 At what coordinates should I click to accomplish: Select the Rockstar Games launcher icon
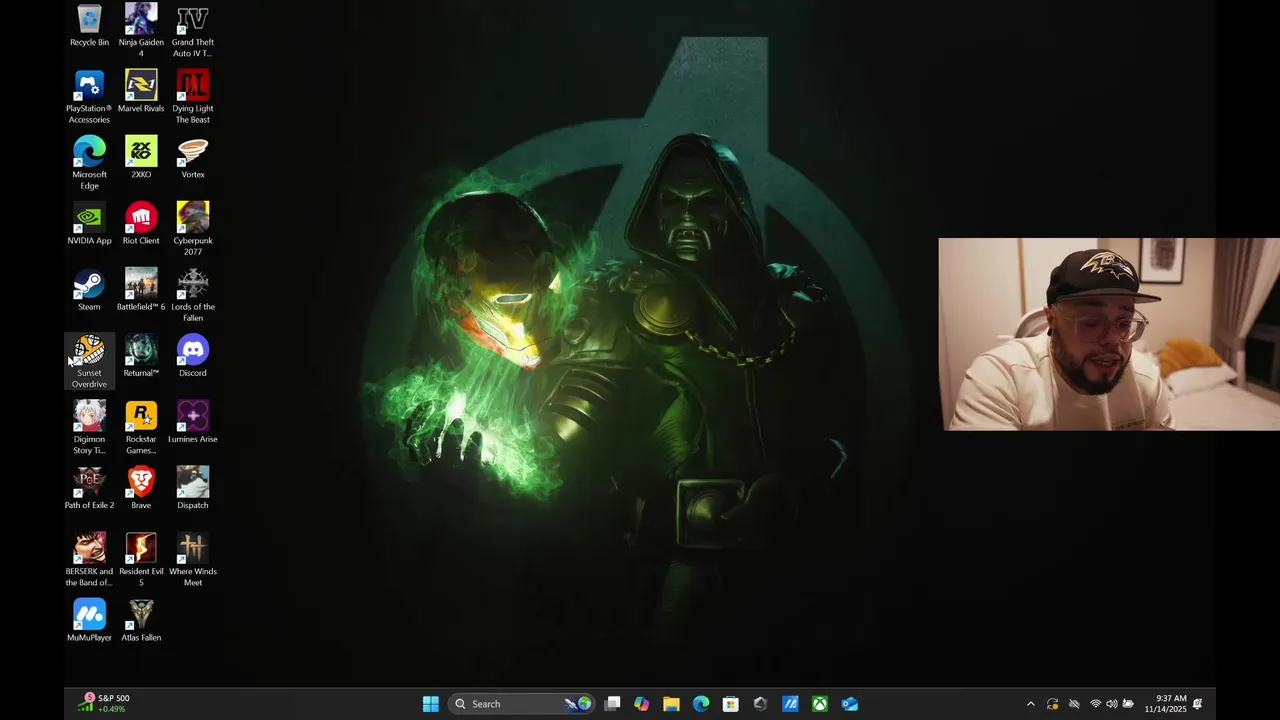coord(141,428)
